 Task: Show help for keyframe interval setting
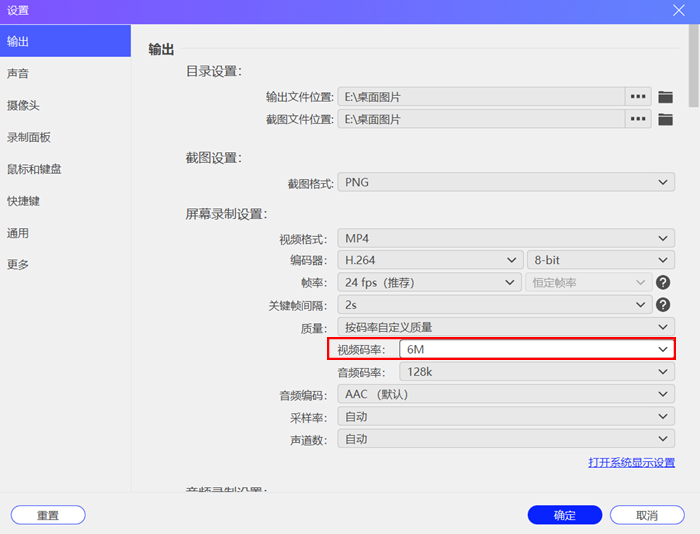tap(663, 305)
